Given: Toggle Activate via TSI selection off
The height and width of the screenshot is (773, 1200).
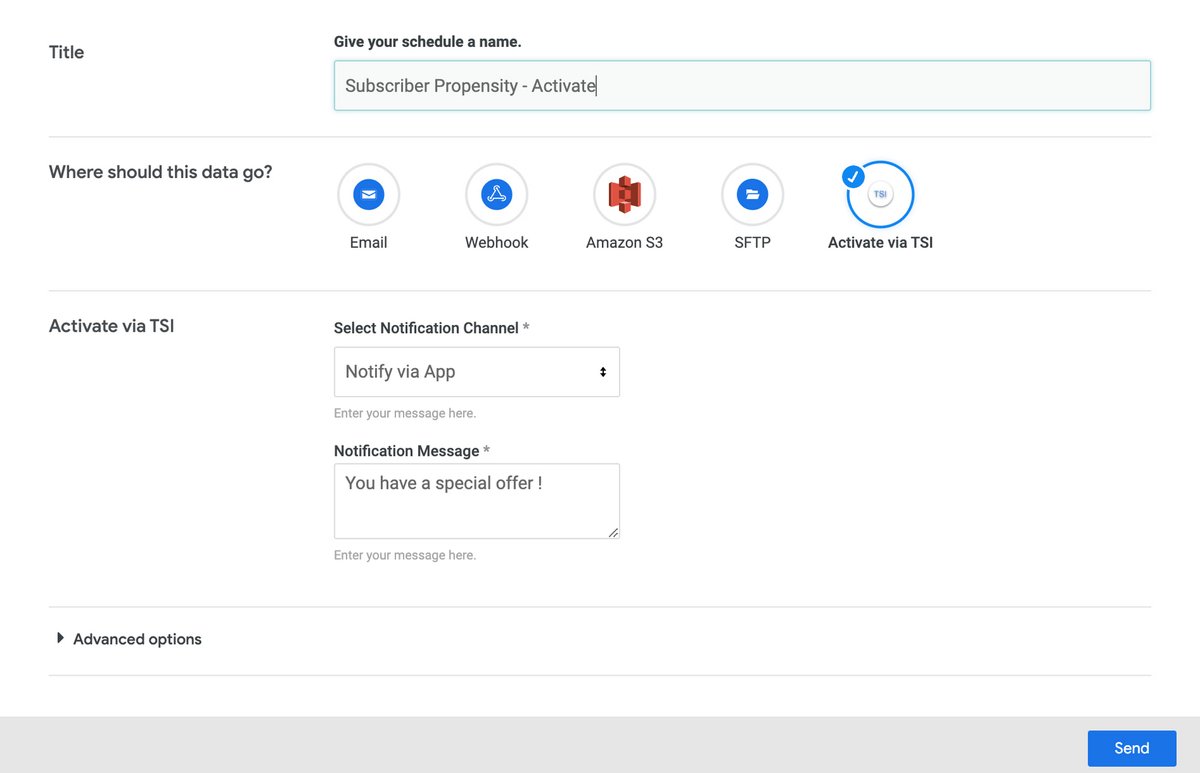Looking at the screenshot, I should pos(880,194).
